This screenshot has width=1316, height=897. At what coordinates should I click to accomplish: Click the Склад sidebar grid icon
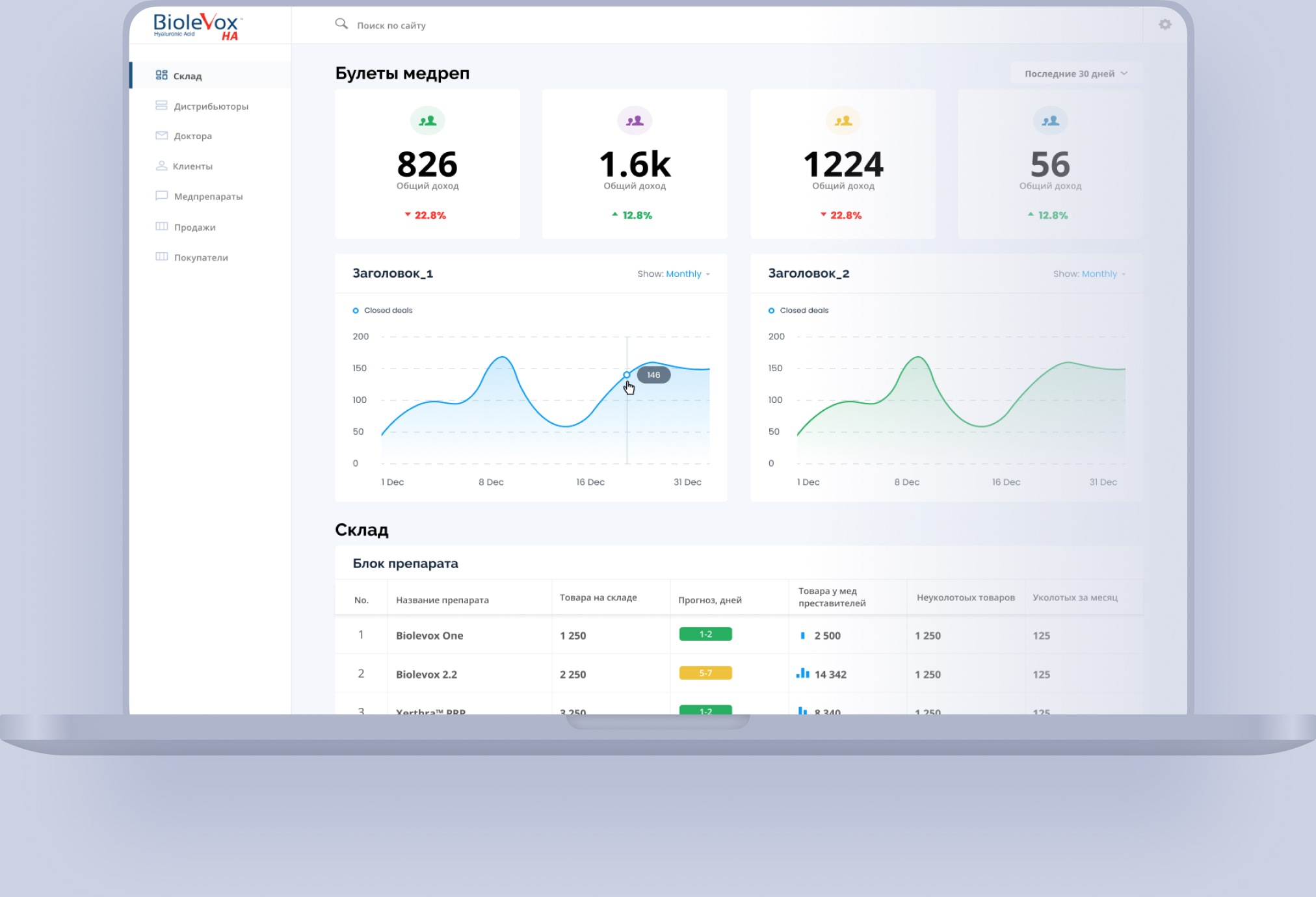point(161,75)
